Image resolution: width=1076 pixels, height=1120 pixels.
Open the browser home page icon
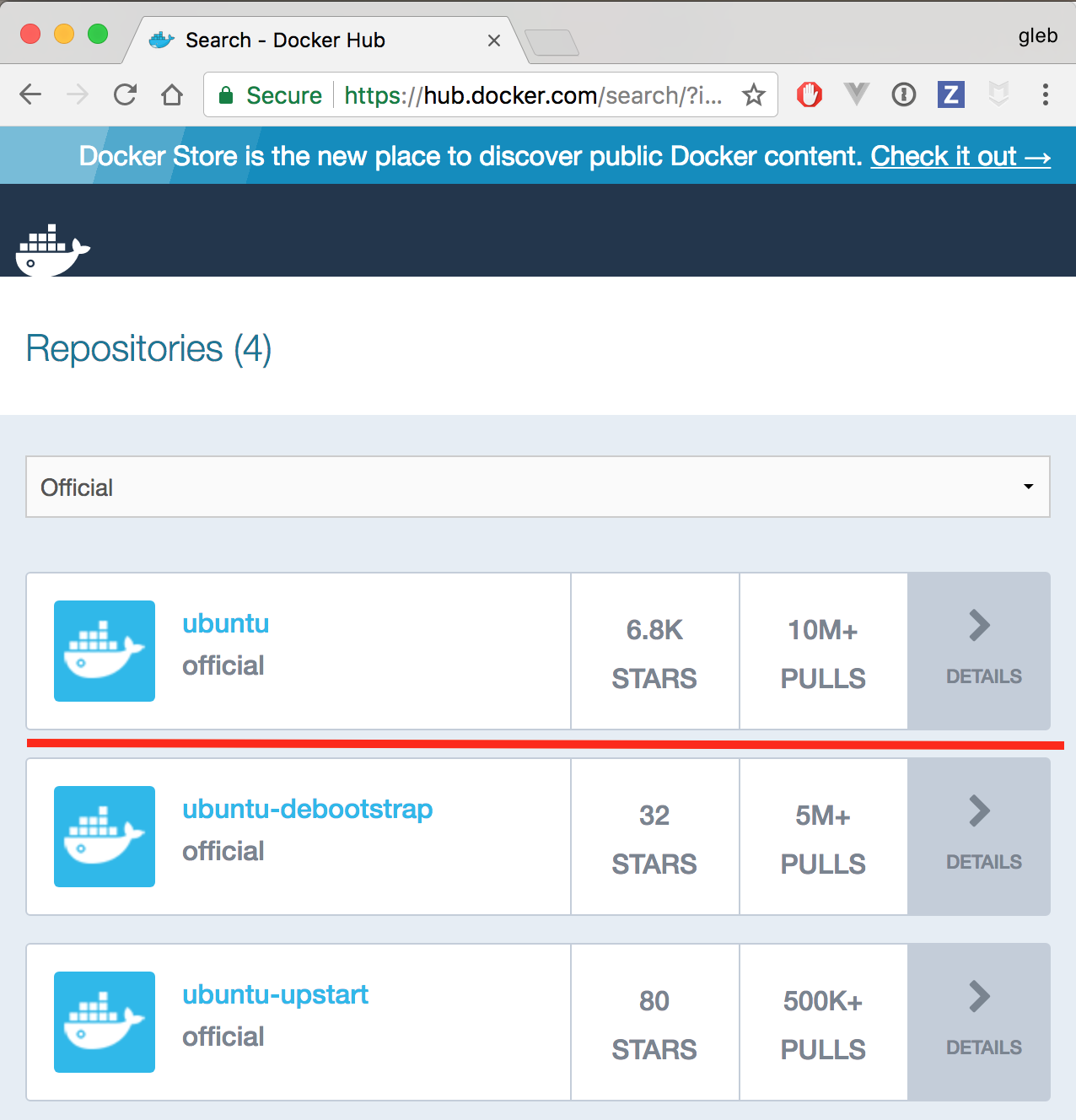(x=172, y=94)
